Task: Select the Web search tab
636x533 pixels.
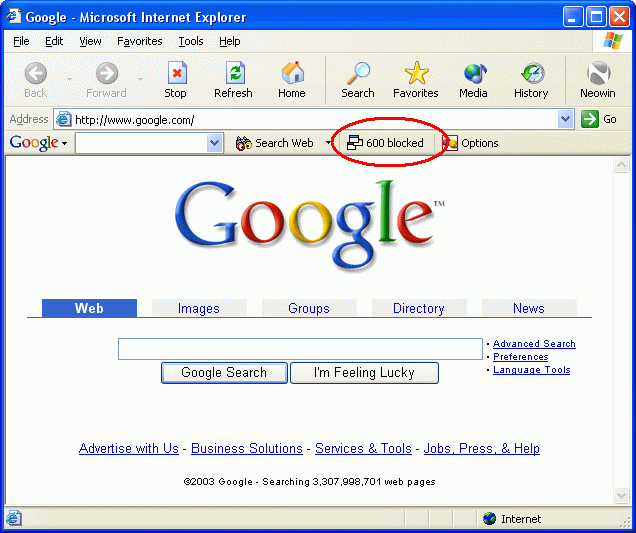Action: (x=89, y=308)
